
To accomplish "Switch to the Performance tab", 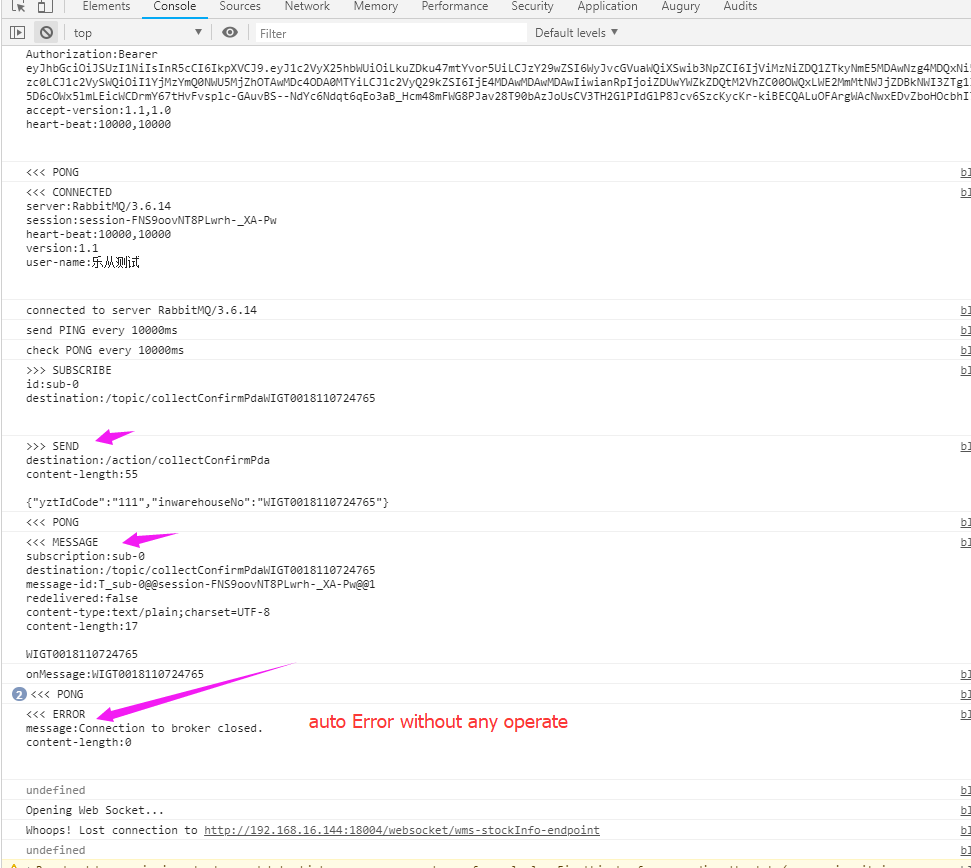I will [454, 7].
